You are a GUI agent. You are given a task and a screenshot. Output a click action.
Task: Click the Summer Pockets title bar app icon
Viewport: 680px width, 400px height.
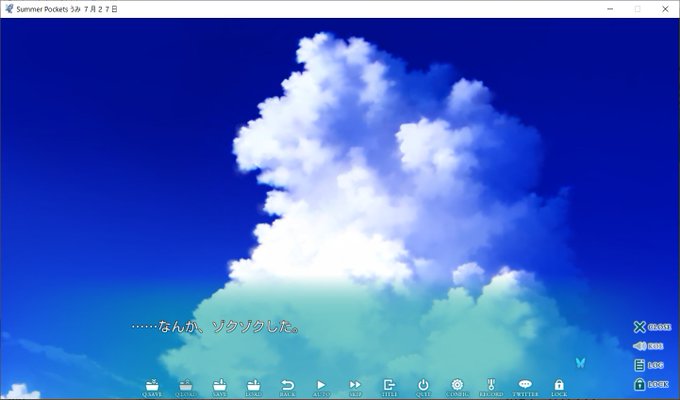tap(9, 9)
